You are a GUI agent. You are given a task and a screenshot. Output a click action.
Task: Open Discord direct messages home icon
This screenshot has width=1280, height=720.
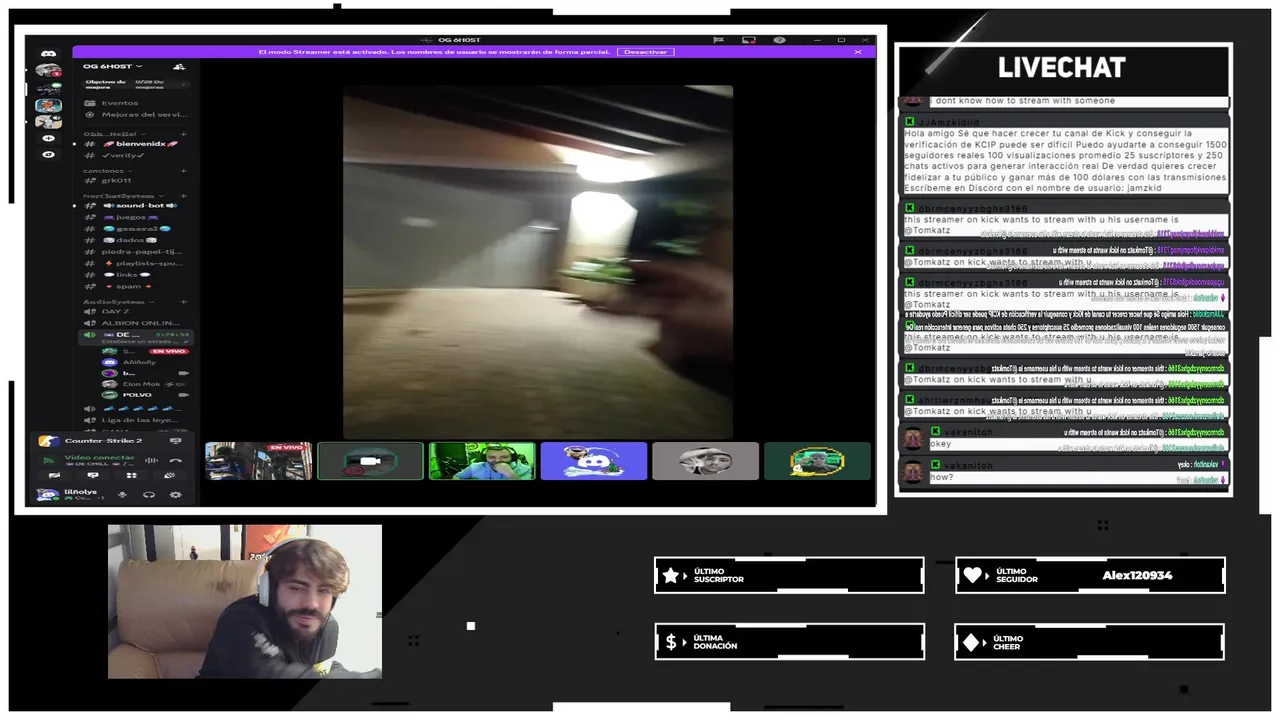pyautogui.click(x=48, y=53)
